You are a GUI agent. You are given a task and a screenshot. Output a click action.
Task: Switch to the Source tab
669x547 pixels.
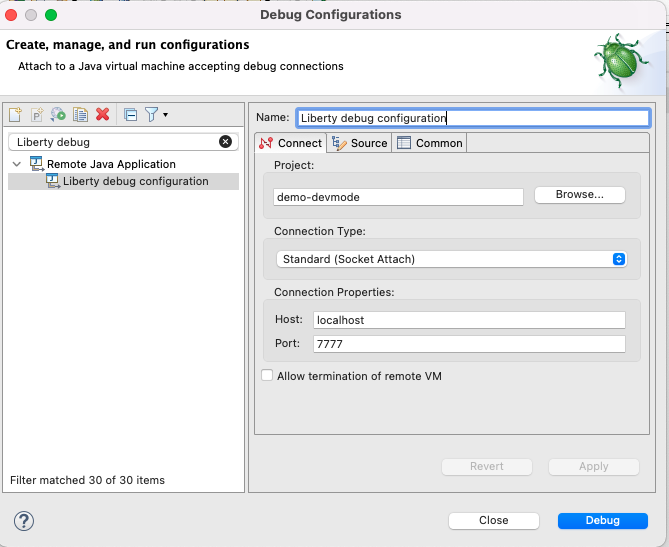[360, 143]
